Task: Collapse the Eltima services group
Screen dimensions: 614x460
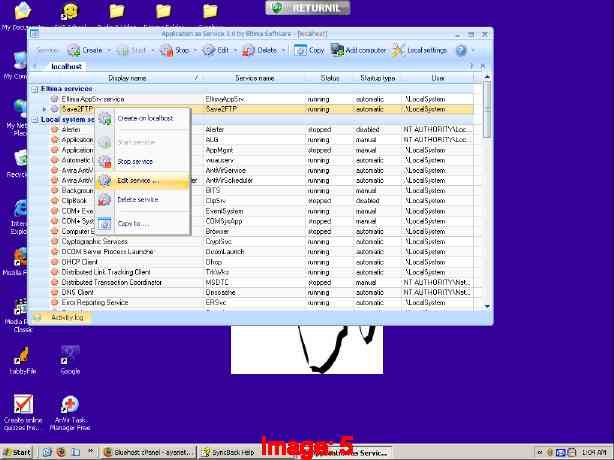Action: point(35,89)
